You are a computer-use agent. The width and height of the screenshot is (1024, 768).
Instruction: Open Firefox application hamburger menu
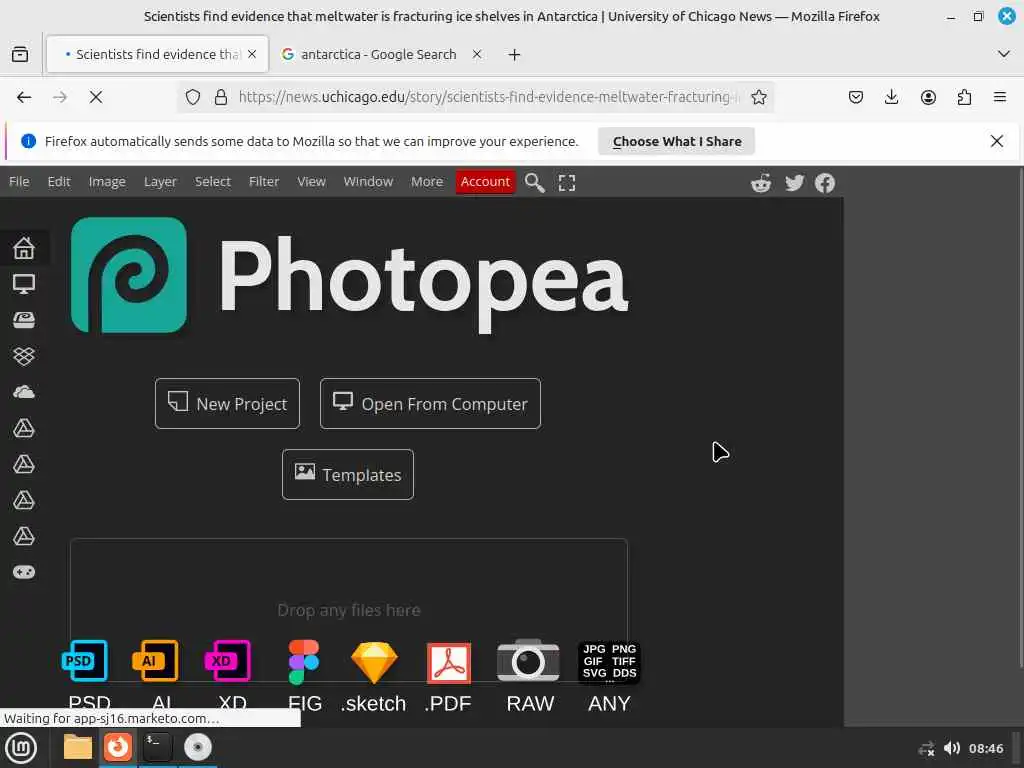click(1000, 97)
